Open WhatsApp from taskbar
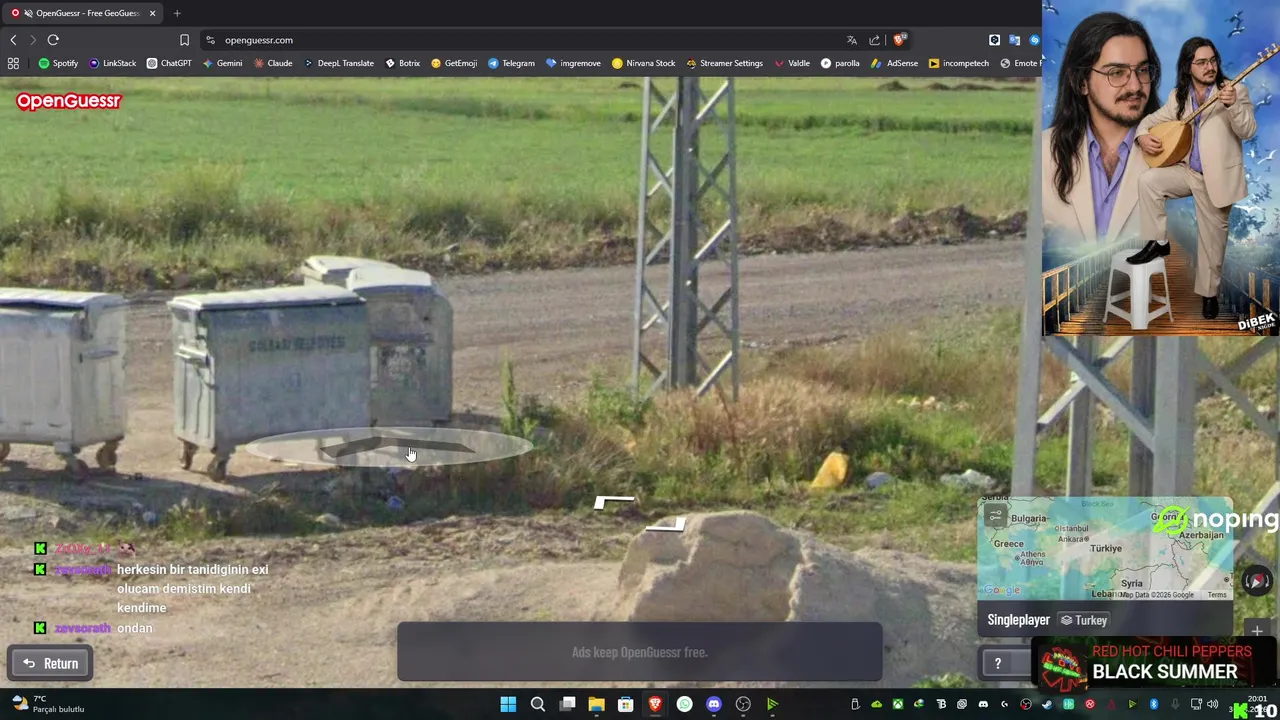1280x720 pixels. tap(684, 704)
